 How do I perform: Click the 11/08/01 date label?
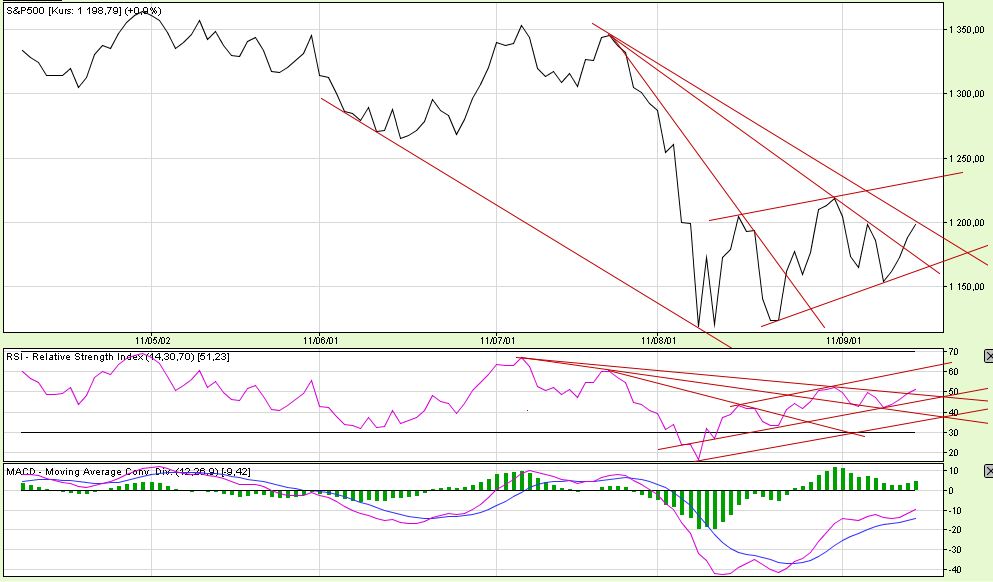click(x=659, y=341)
